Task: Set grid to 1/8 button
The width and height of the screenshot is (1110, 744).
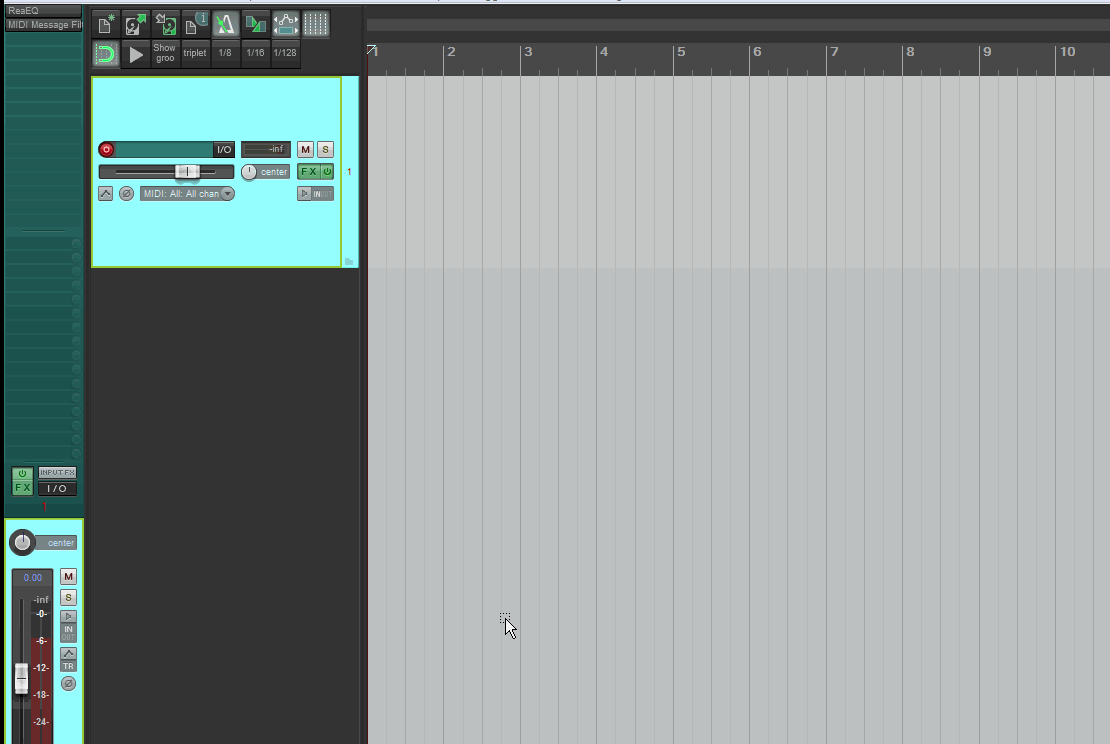Action: [x=225, y=54]
